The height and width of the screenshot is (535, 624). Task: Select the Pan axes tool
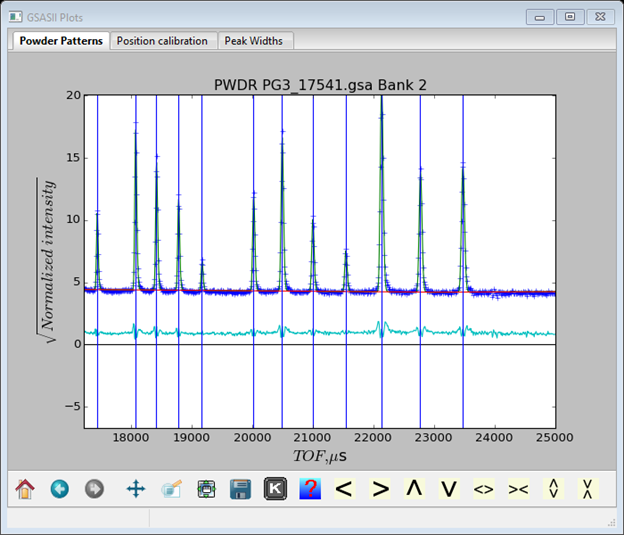pyautogui.click(x=135, y=489)
